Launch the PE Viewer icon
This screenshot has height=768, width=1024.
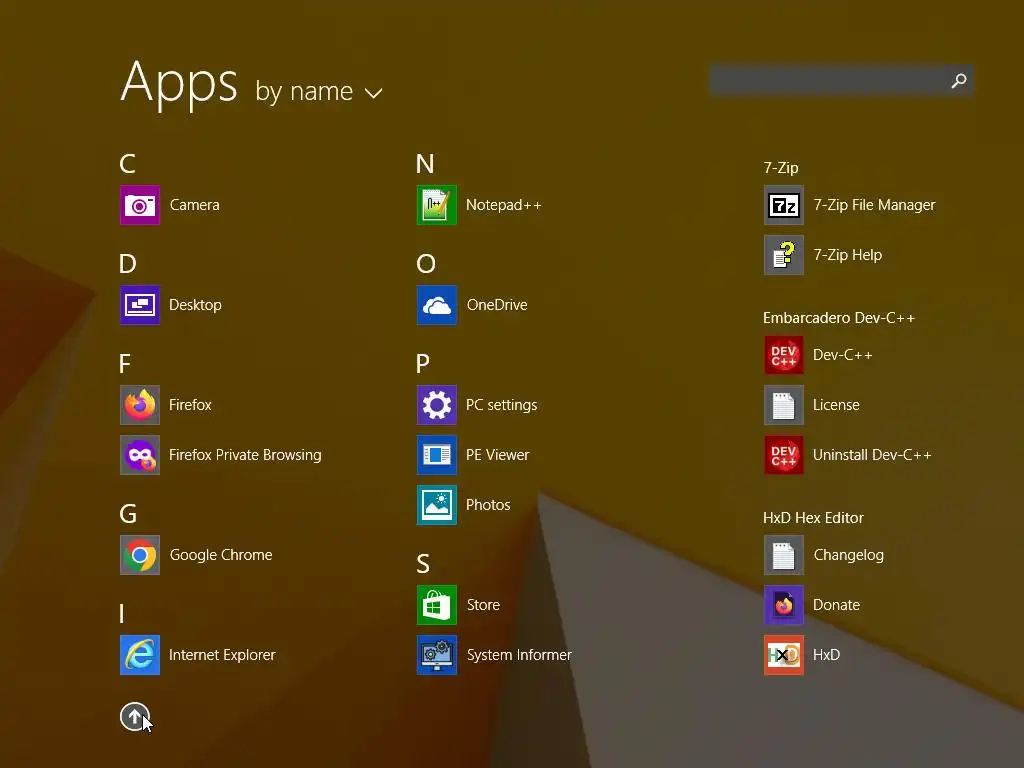(437, 455)
